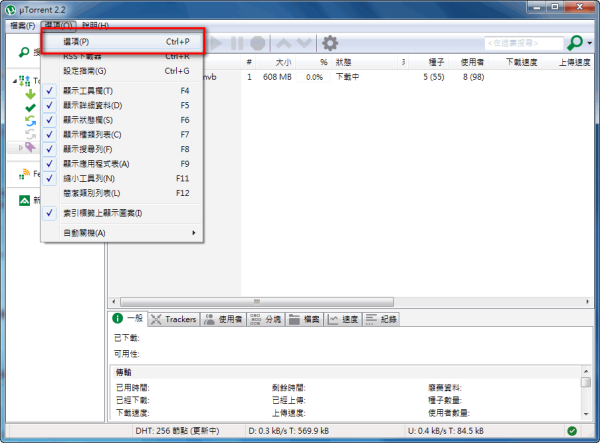Sort by the 上傳速度 column header
Image resolution: width=600 pixels, height=443 pixels.
pos(568,62)
